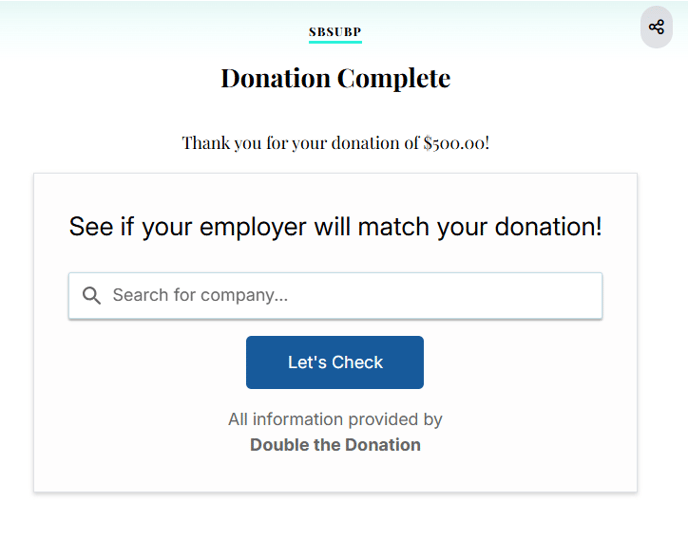Click the gray circular share button
Image resolution: width=688 pixels, height=538 pixels.
click(656, 27)
